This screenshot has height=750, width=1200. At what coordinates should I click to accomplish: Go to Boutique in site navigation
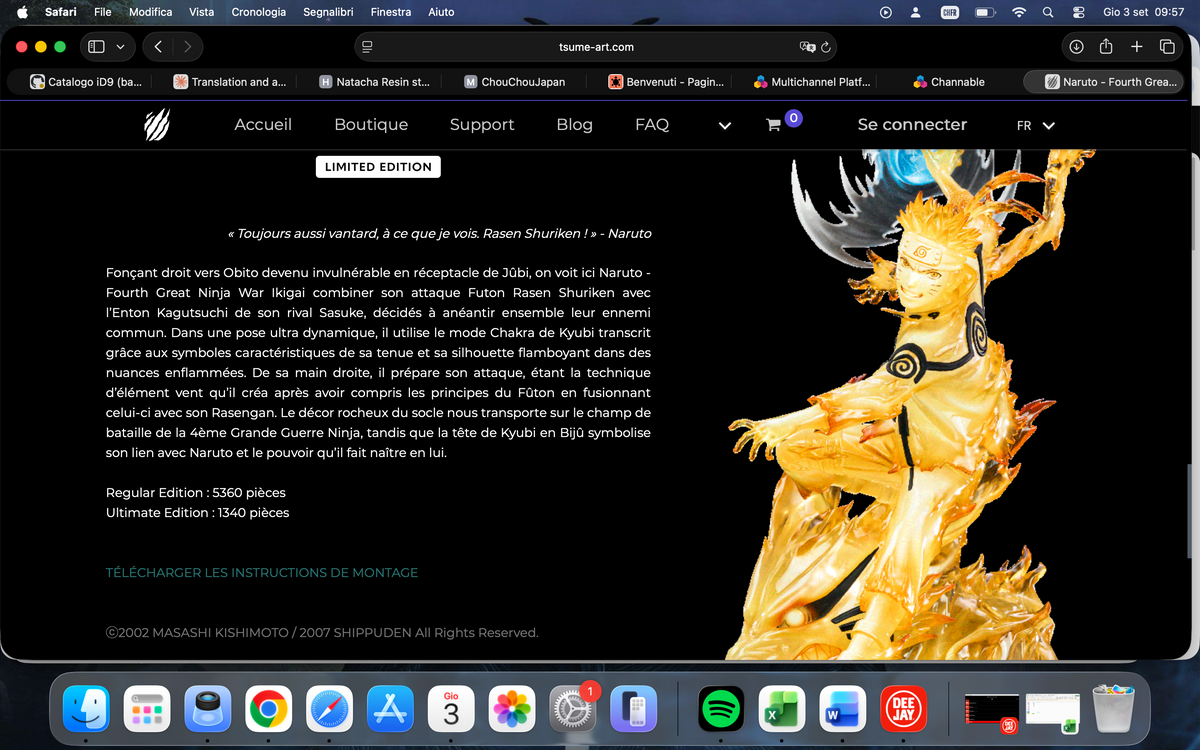pos(371,125)
